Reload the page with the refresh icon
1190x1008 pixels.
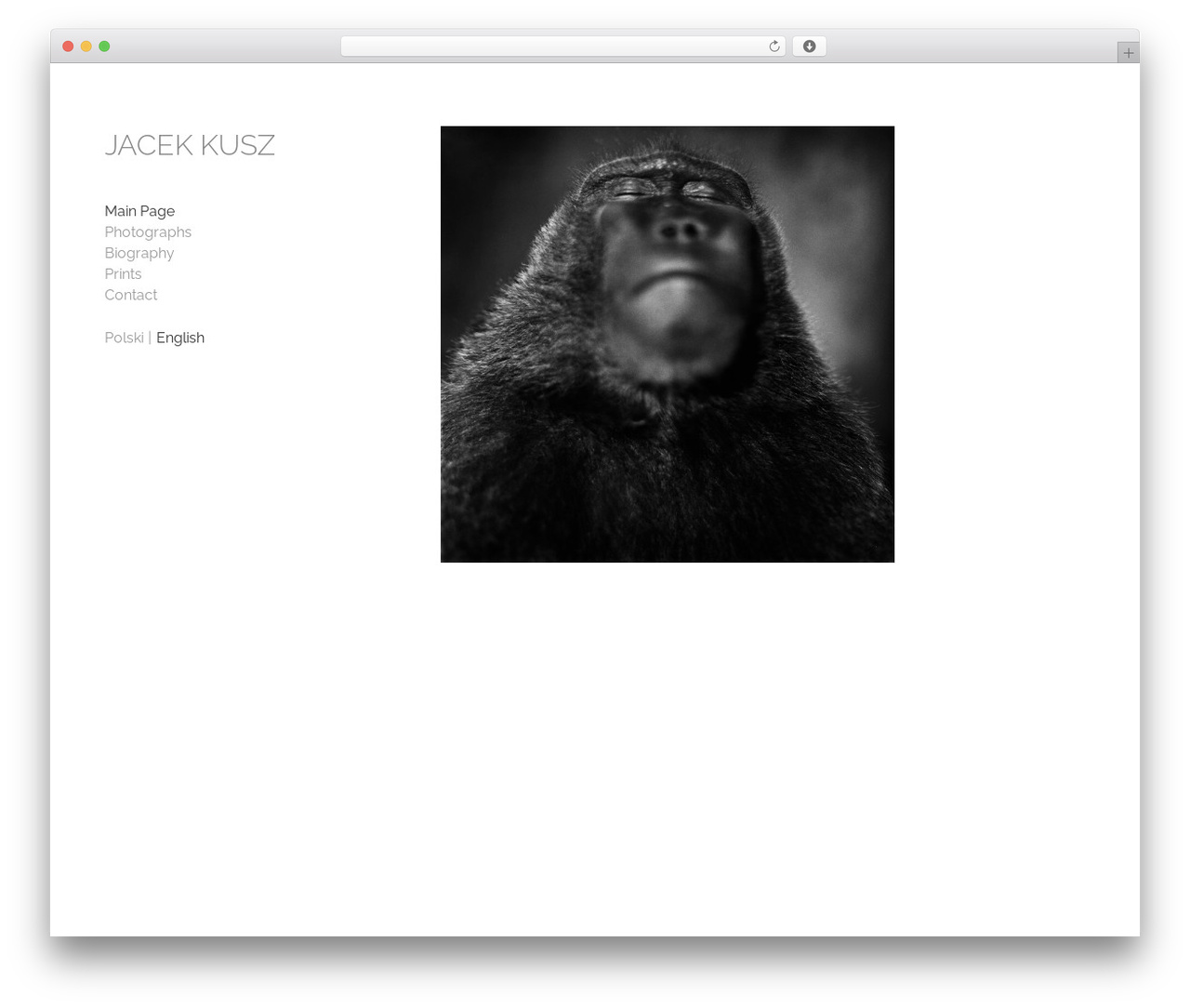click(773, 46)
